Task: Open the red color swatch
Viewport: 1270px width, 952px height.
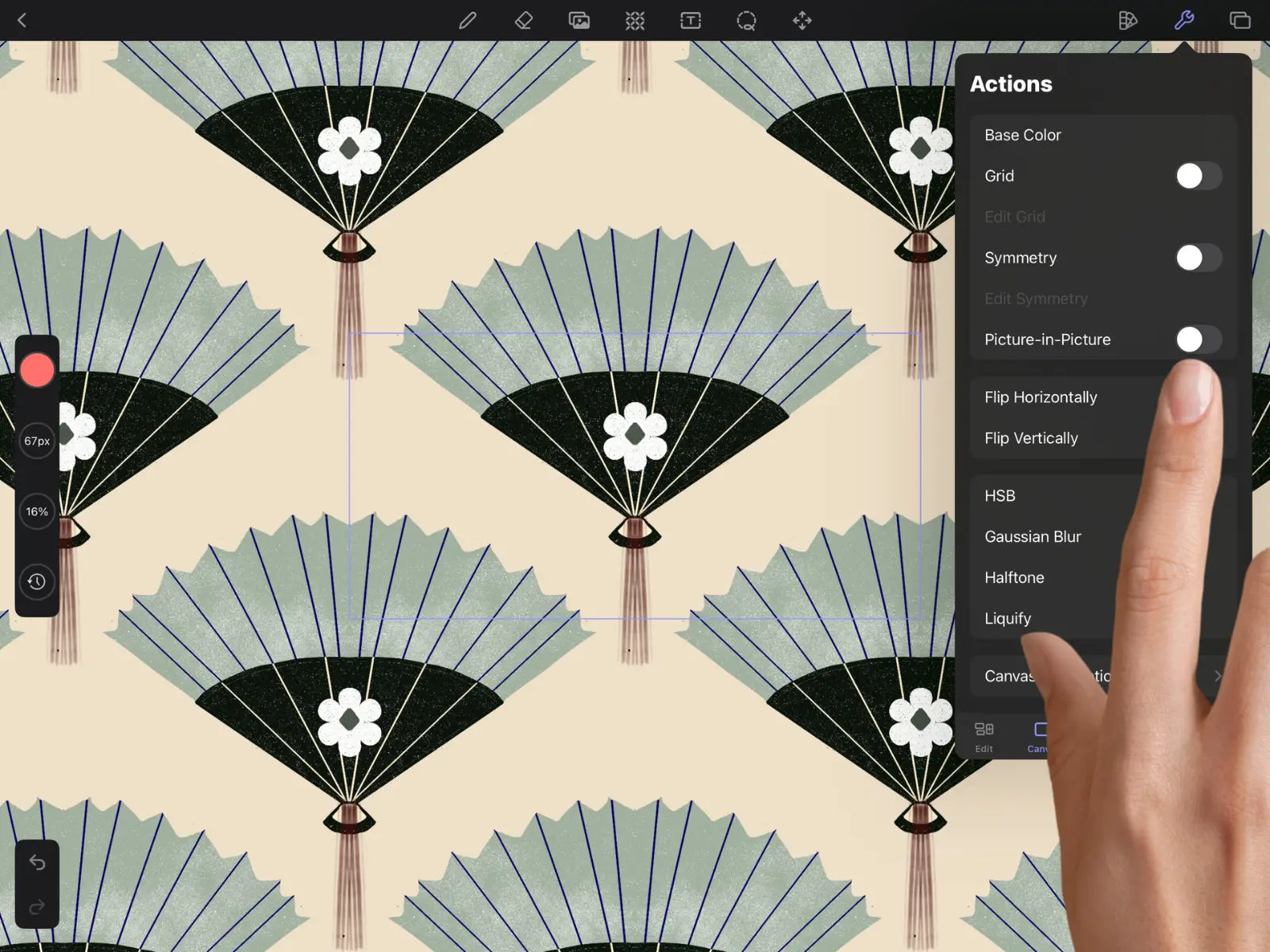Action: tap(37, 370)
